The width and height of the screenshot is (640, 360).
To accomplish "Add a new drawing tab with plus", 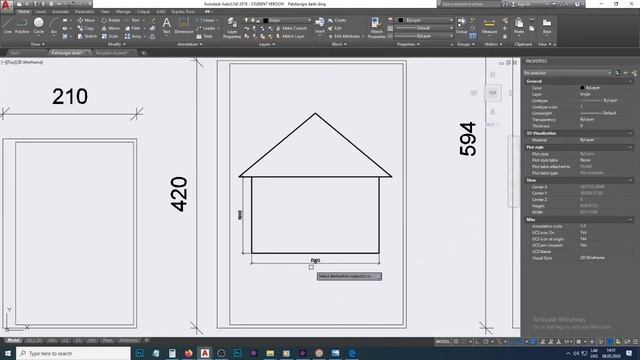I will (x=144, y=53).
